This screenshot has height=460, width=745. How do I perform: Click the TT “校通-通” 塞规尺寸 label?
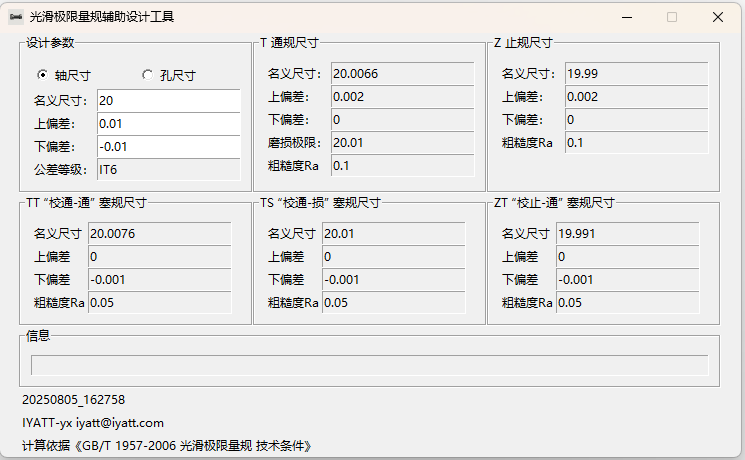pyautogui.click(x=86, y=203)
